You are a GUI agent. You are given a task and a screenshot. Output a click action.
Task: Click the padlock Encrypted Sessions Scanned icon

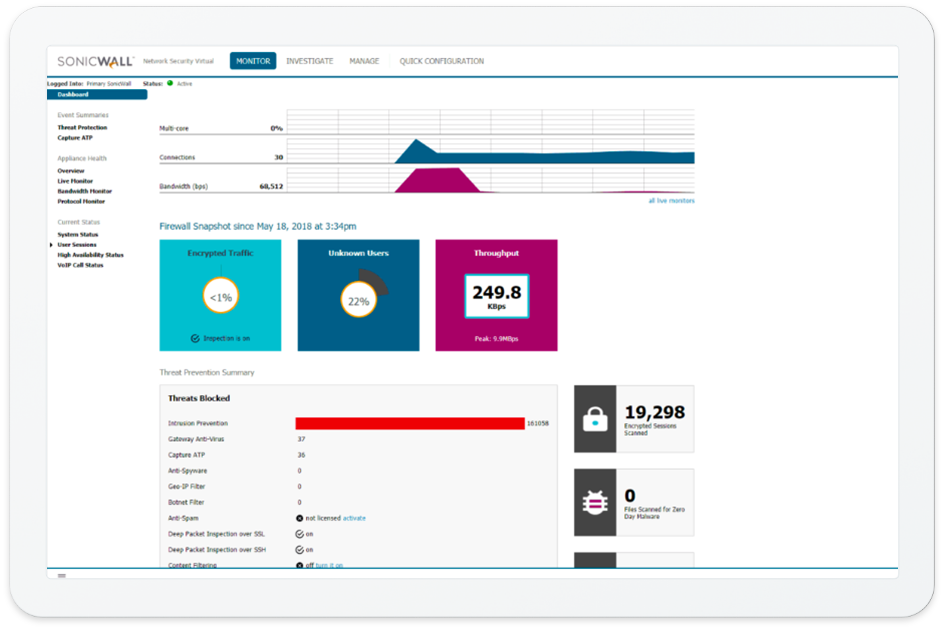(x=595, y=419)
